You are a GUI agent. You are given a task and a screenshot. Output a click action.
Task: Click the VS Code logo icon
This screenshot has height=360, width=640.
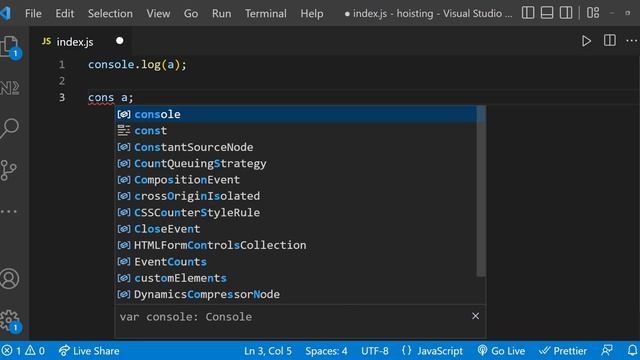(6, 13)
